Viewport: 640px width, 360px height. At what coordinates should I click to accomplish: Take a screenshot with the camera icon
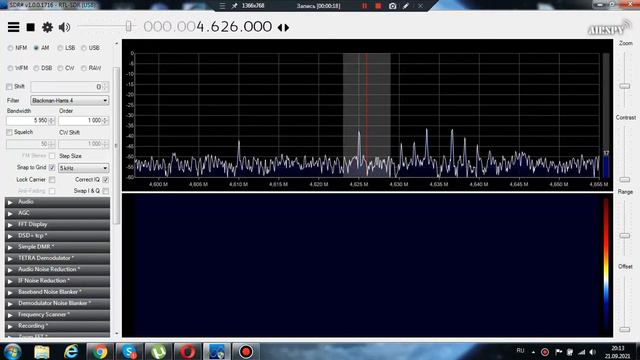[x=392, y=6]
